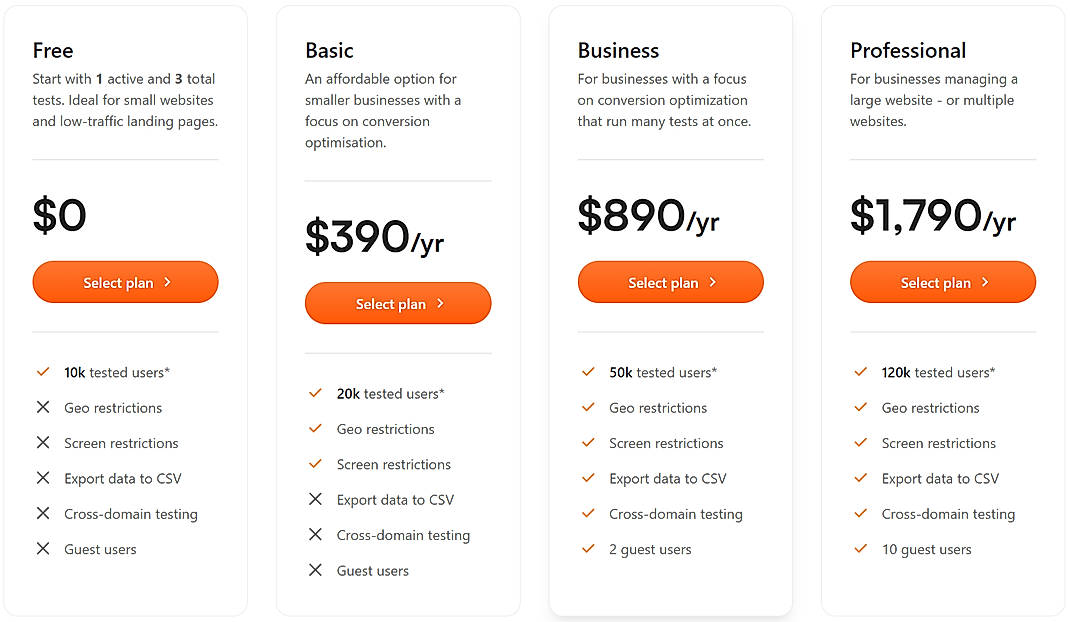This screenshot has width=1070, height=622.
Task: Click the checkmark beside Geo restrictions under Business
Action: (588, 408)
